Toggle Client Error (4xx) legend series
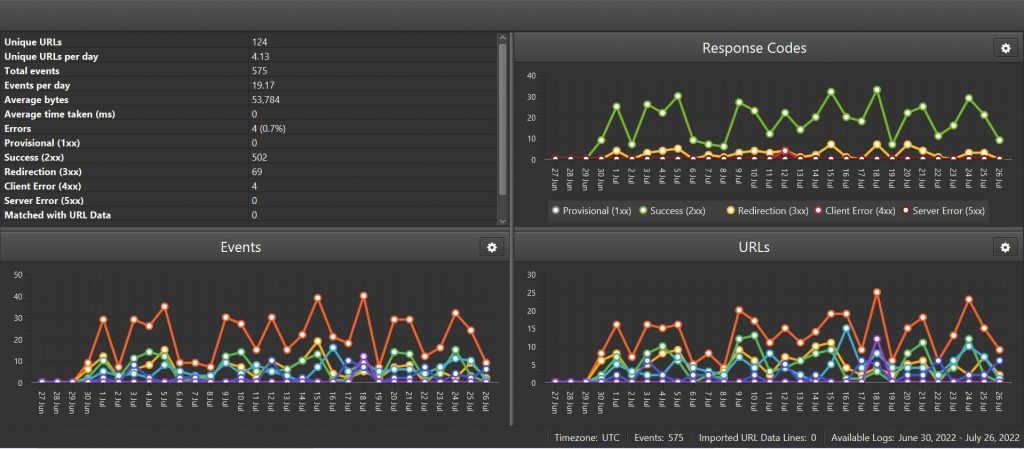 [854, 211]
